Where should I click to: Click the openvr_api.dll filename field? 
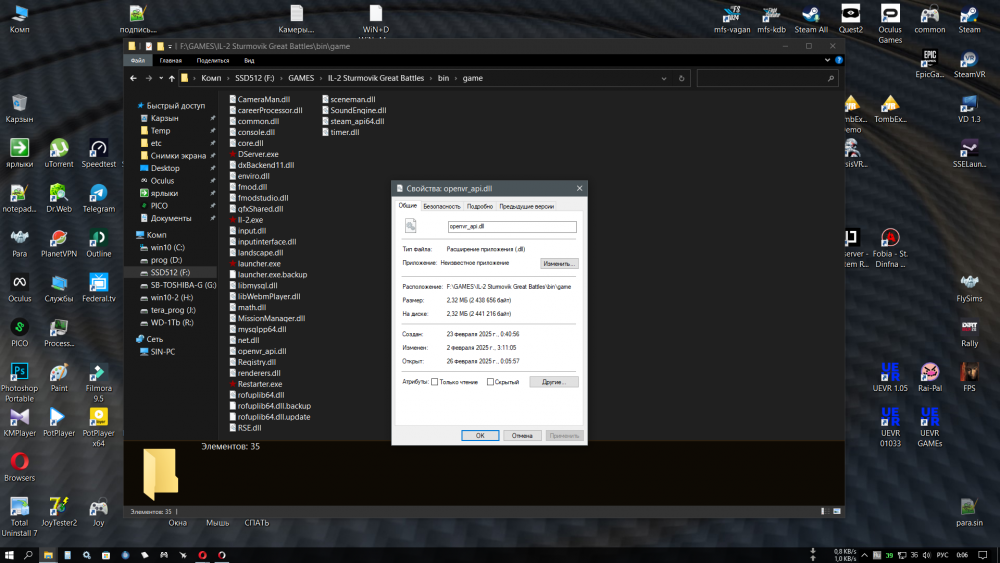point(512,227)
